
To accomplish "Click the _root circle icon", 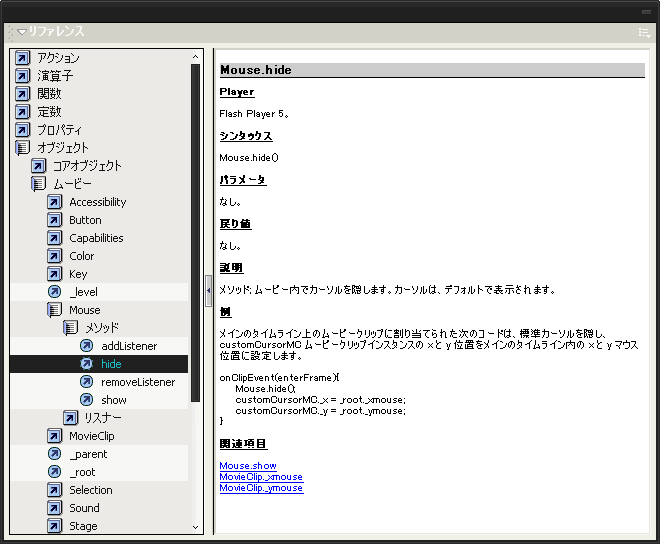I will [54, 472].
